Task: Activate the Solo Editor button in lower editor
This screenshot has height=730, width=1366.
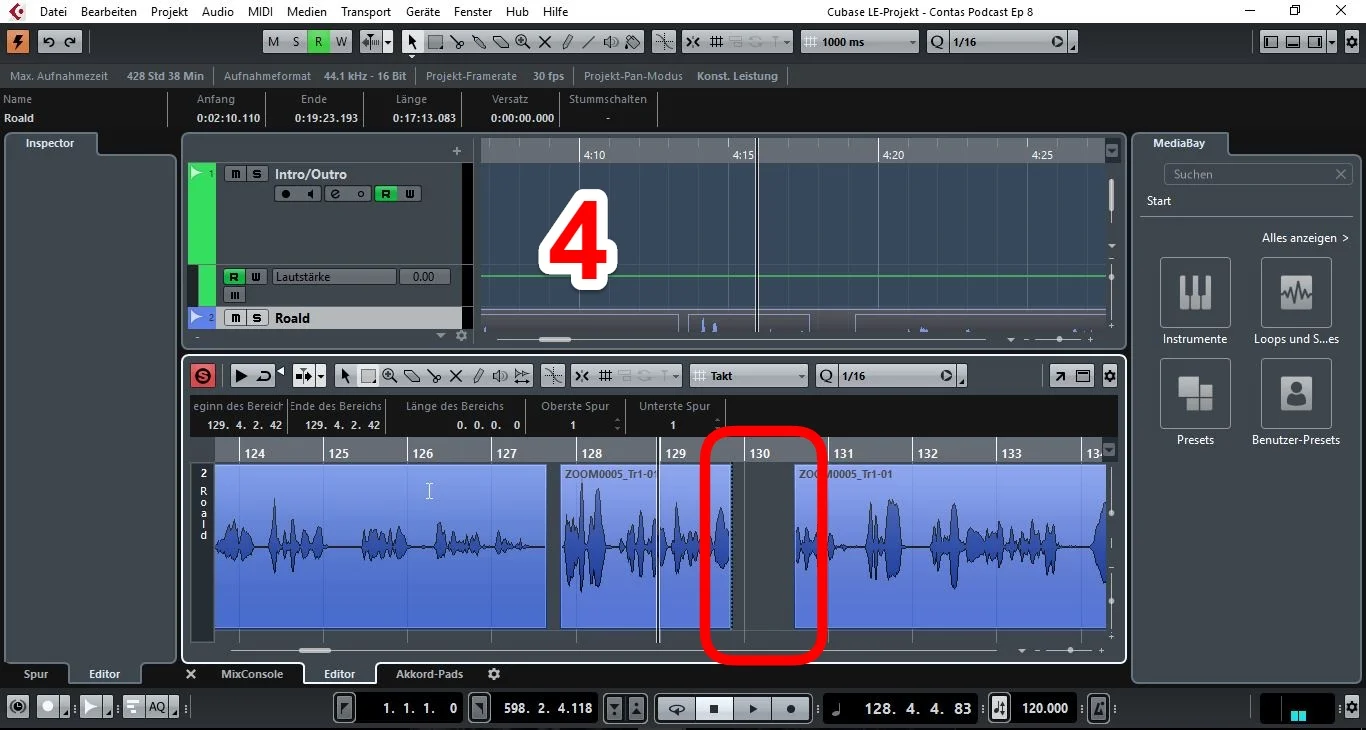Action: coord(203,376)
